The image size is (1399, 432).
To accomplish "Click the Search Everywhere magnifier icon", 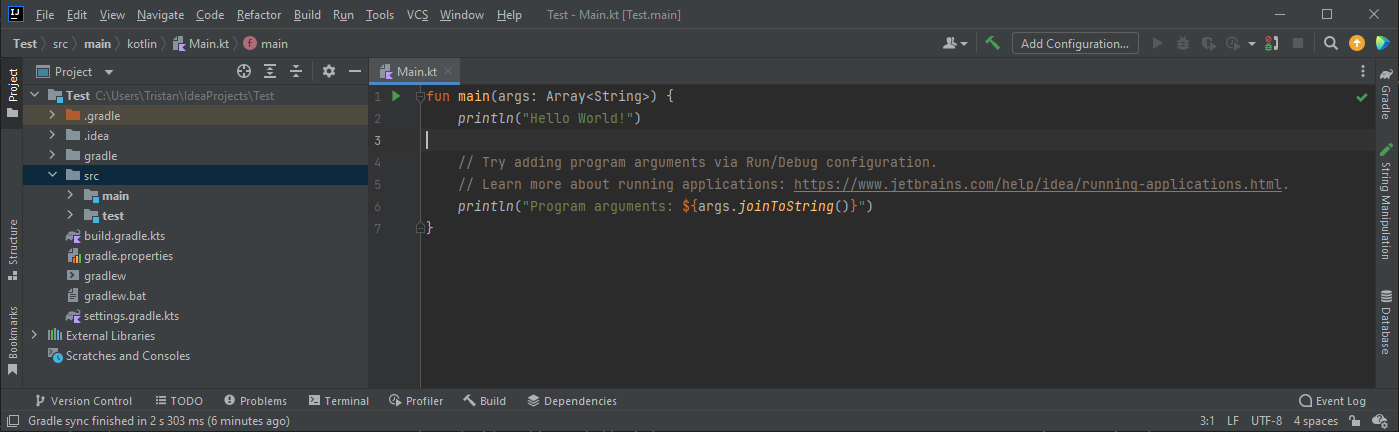I will (x=1330, y=43).
